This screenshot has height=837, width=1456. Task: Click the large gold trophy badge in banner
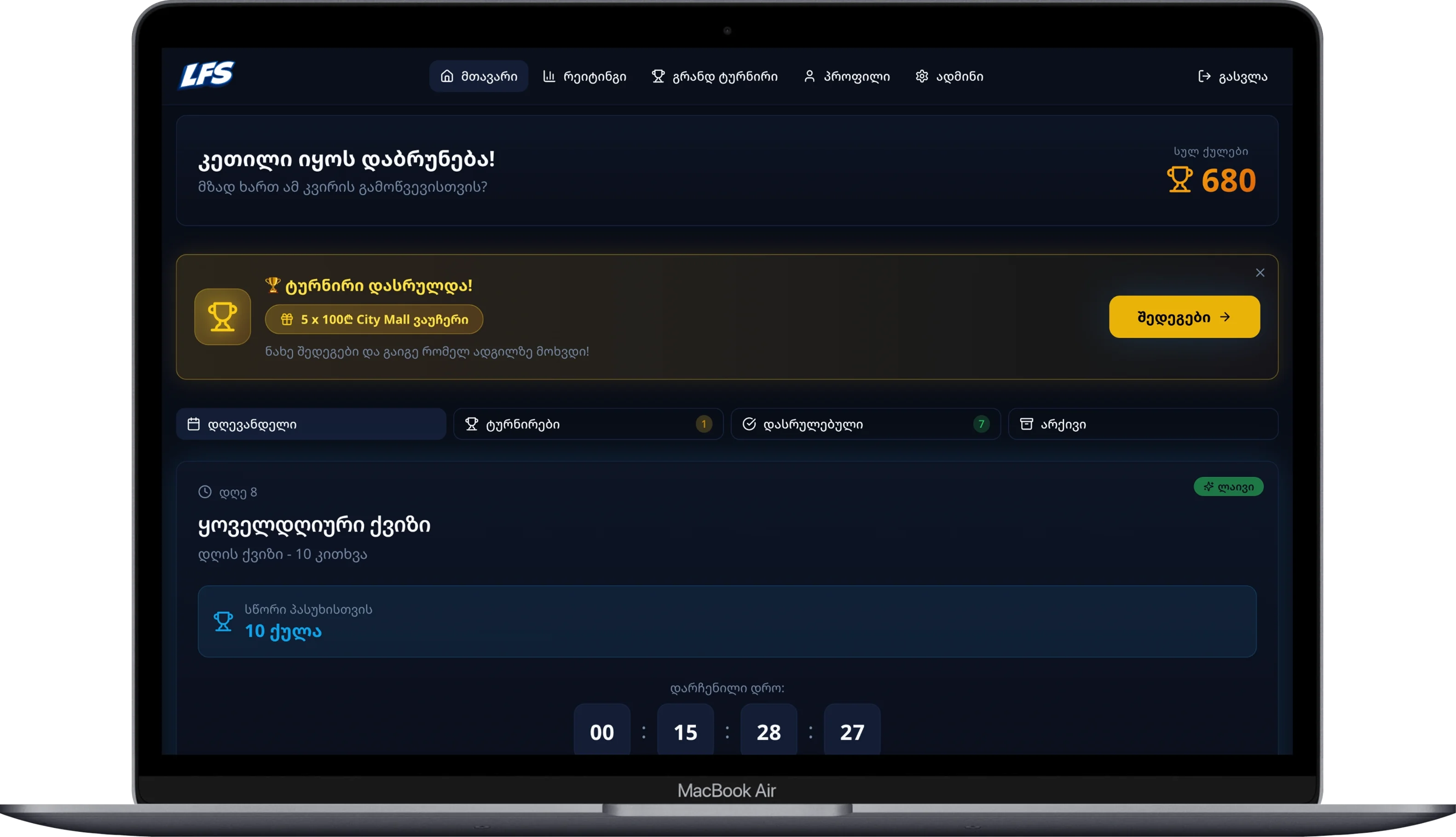coord(222,317)
